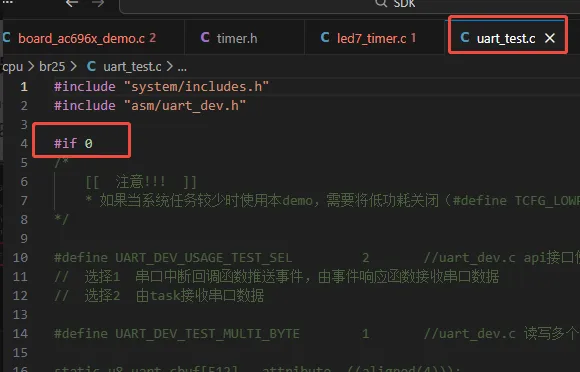
Task: Click the 选择1 comment line
Action: click(x=277, y=277)
